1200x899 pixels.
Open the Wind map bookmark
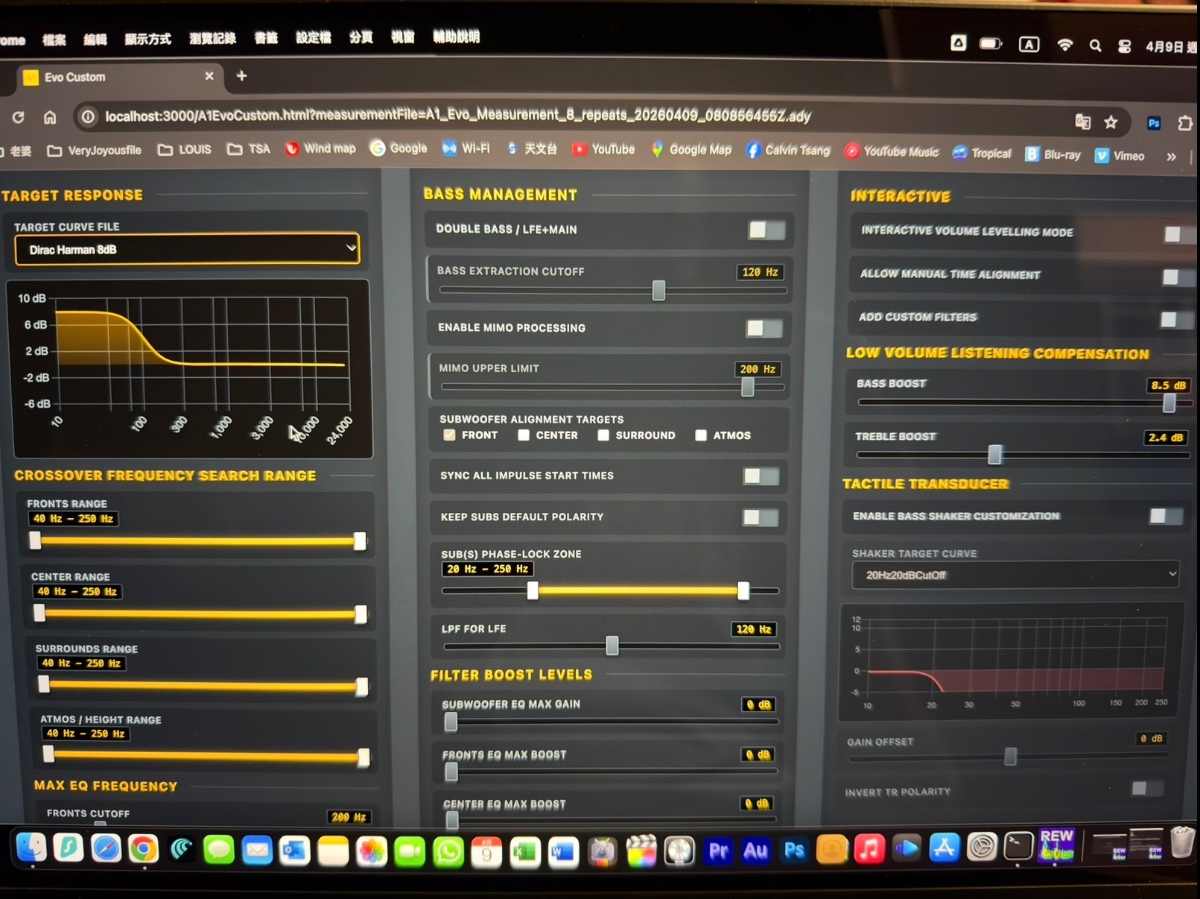pos(320,148)
